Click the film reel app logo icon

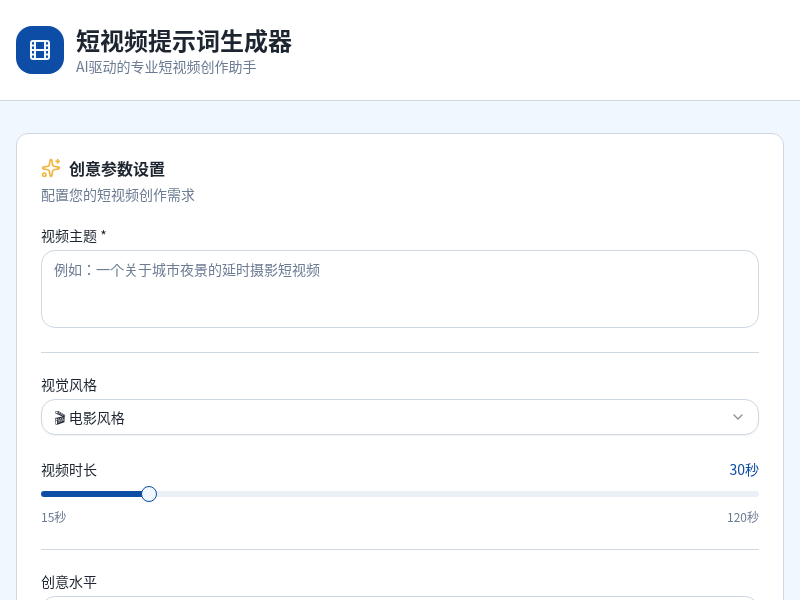tap(40, 50)
